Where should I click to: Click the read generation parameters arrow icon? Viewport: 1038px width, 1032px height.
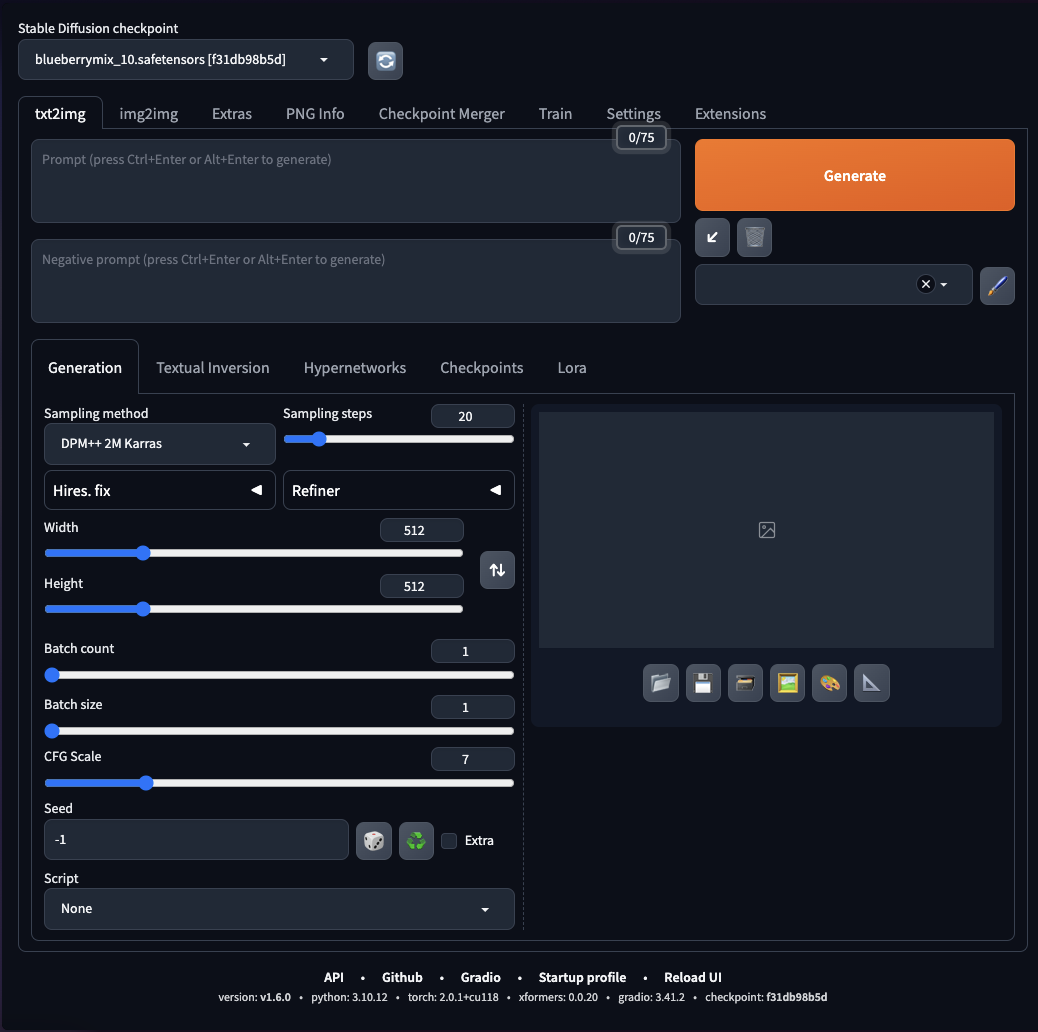click(712, 237)
